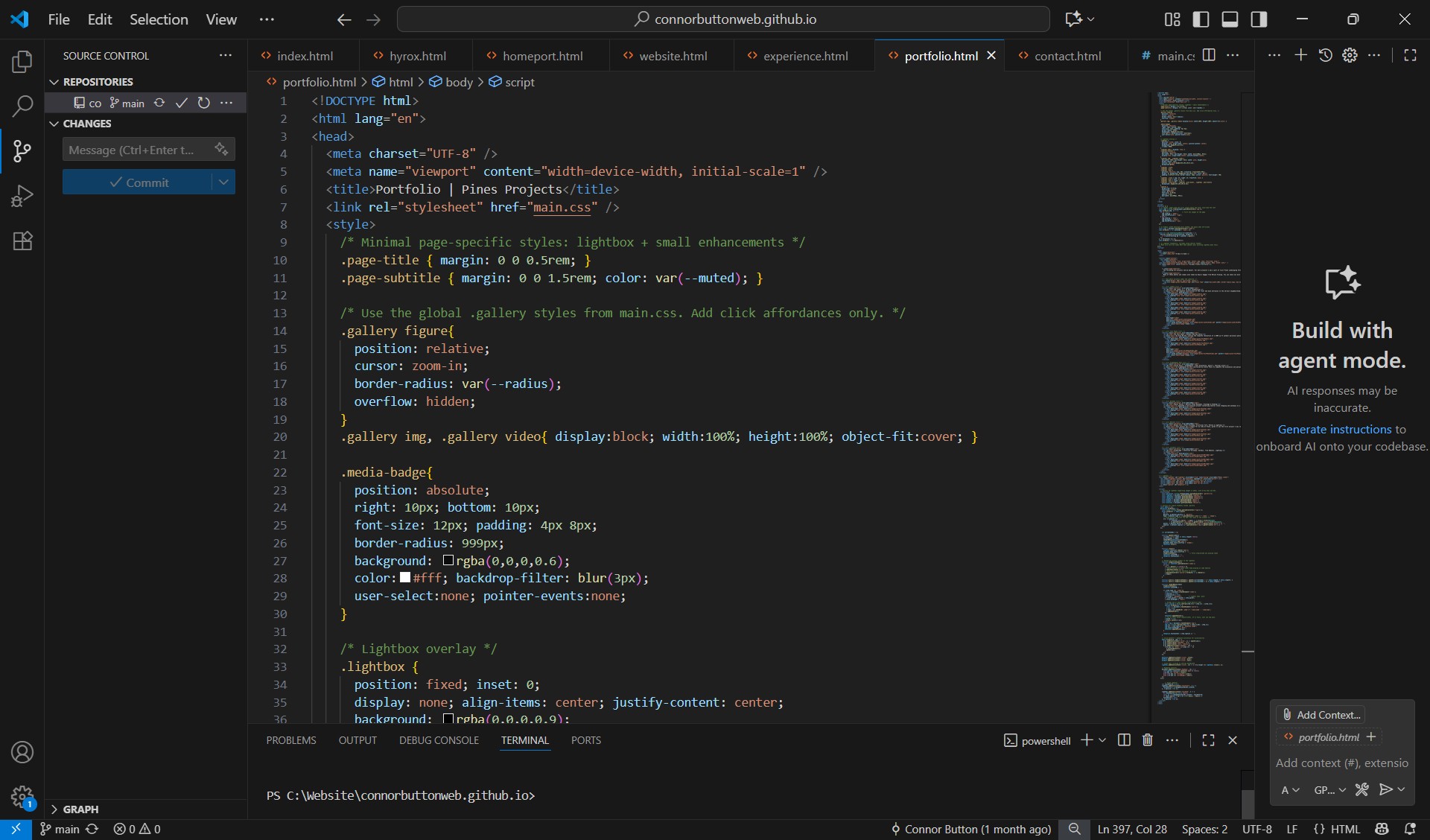Open the Selection menu

(159, 19)
